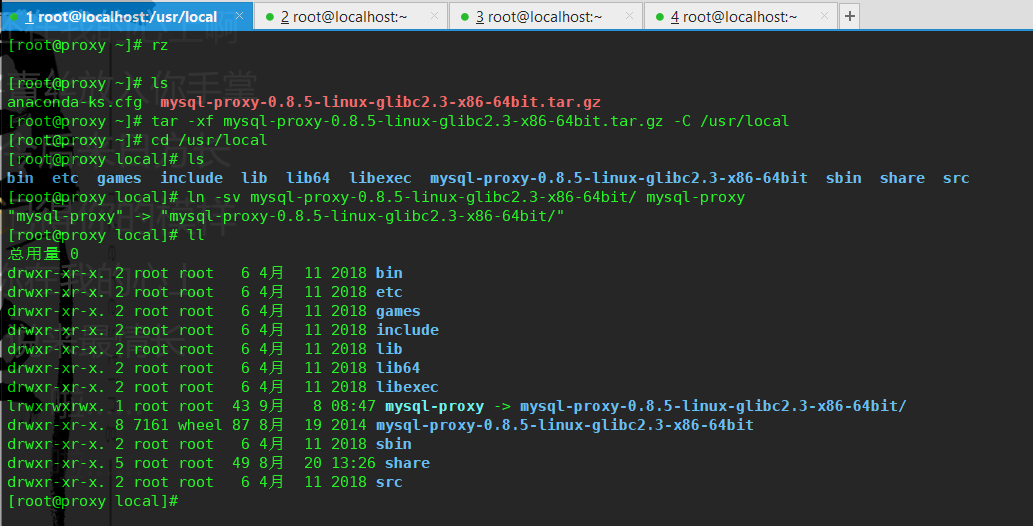Click the tar -xf command line
This screenshot has width=1033, height=526.
[x=399, y=121]
